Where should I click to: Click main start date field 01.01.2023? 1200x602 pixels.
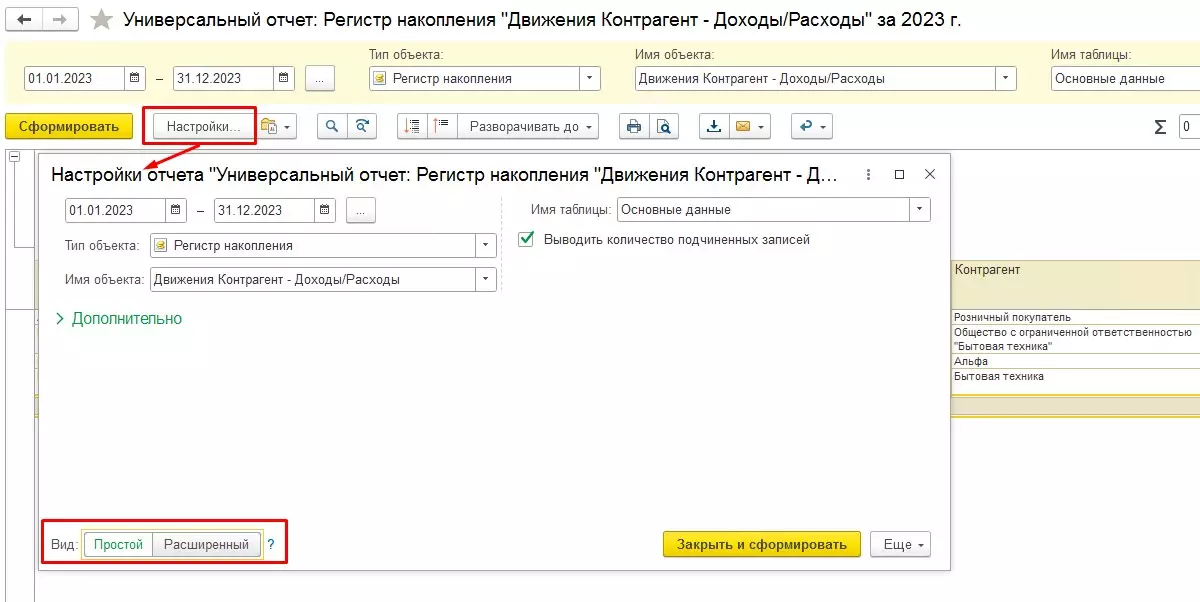[75, 78]
